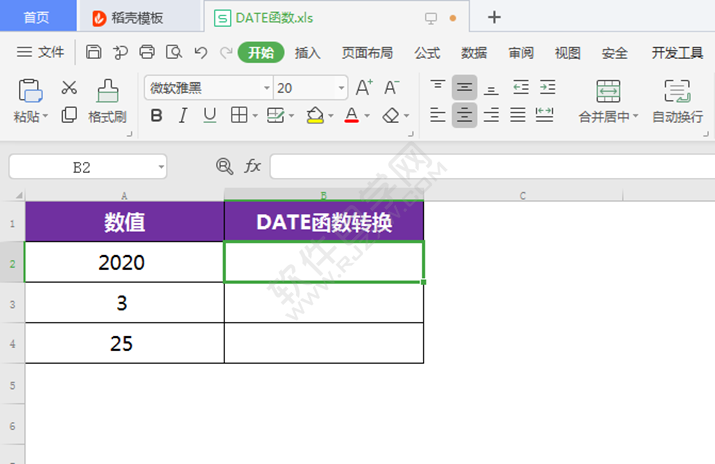Toggle center horizontal alignment
Image resolution: width=715 pixels, height=464 pixels.
click(x=464, y=115)
